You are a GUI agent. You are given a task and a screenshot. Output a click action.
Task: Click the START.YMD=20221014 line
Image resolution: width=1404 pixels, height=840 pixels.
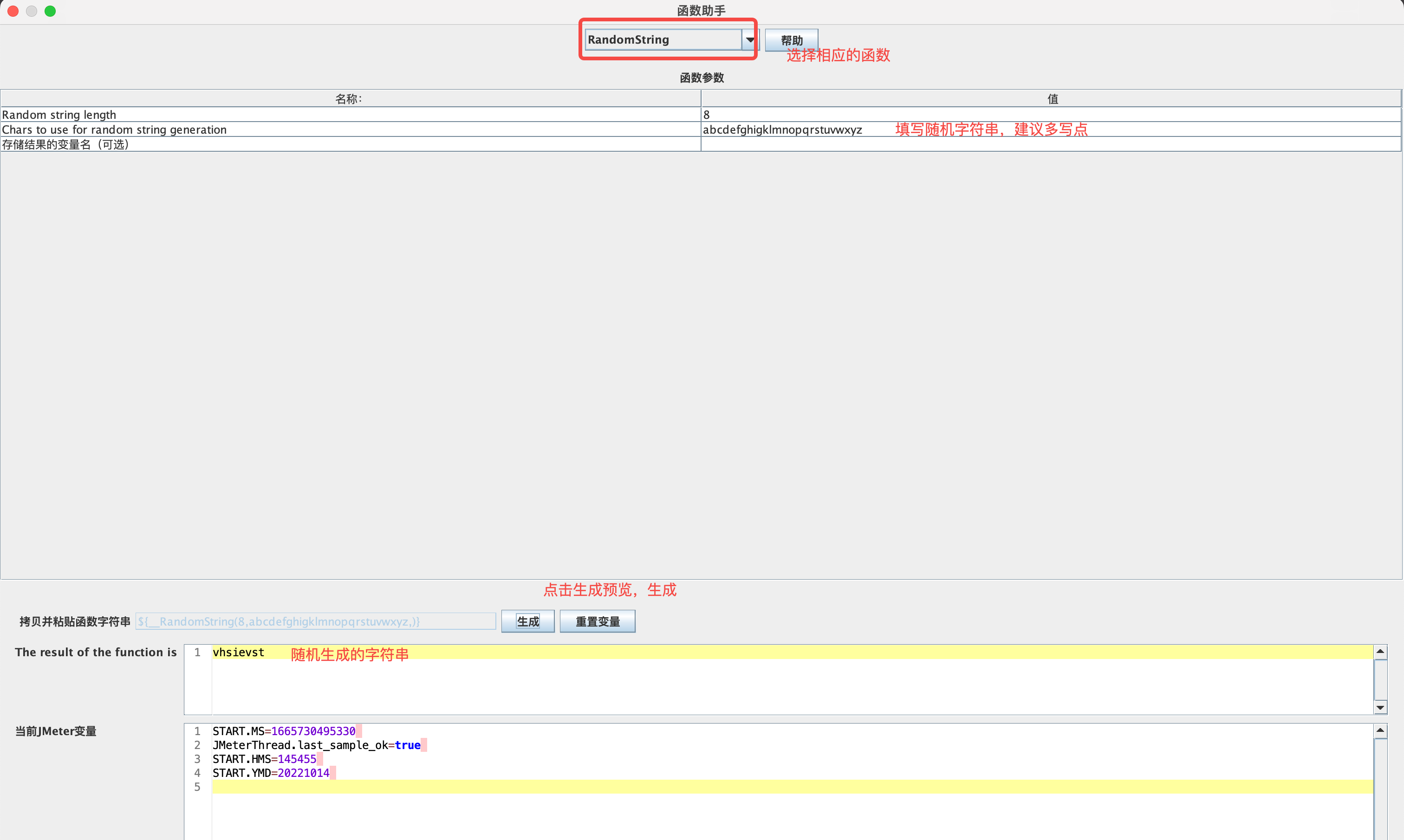pos(271,773)
